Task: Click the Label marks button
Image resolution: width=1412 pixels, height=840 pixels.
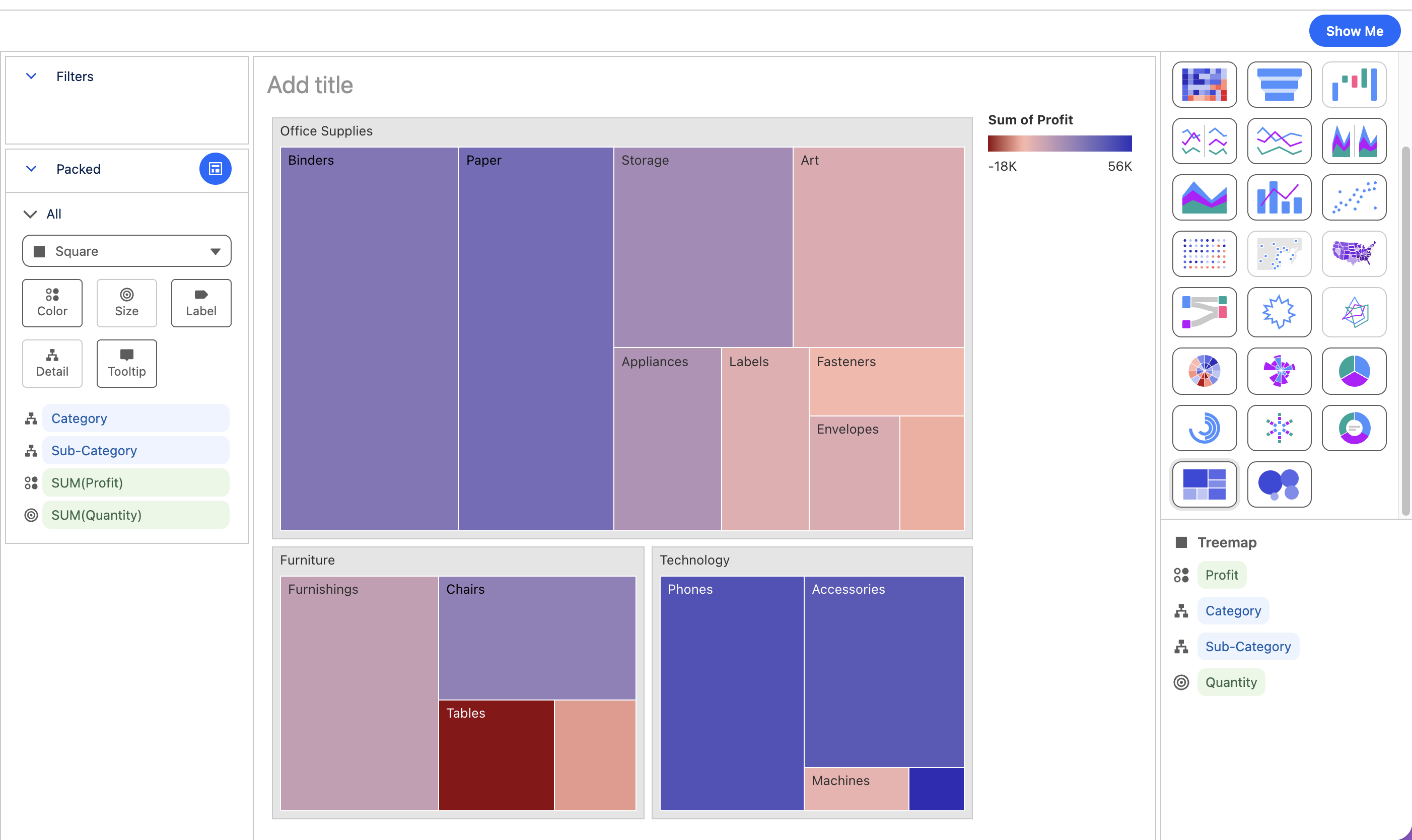Action: tap(201, 303)
